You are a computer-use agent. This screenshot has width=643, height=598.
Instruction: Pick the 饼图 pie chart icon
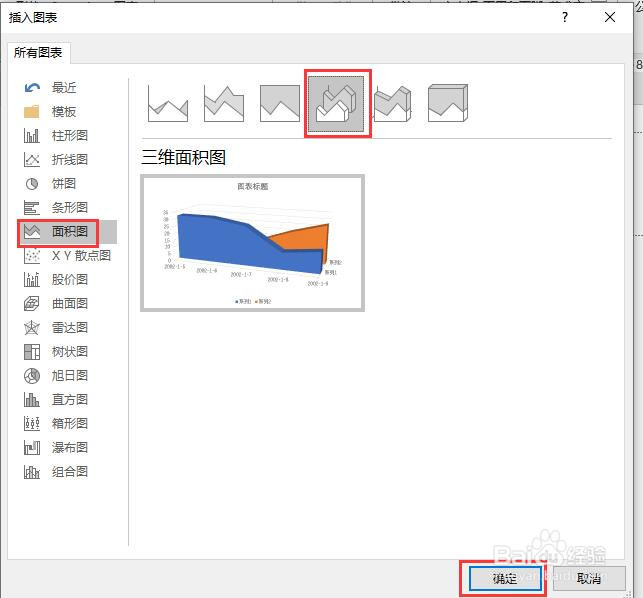(x=32, y=184)
